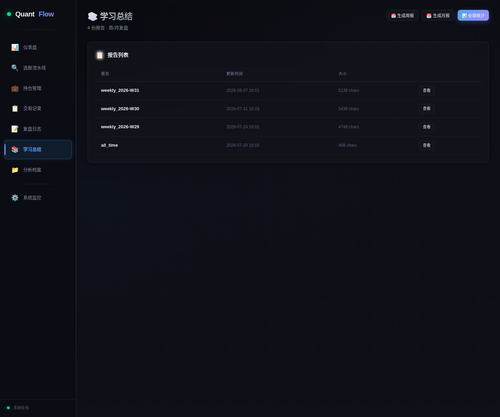Click the weekly_2026-W31 report name

click(120, 90)
